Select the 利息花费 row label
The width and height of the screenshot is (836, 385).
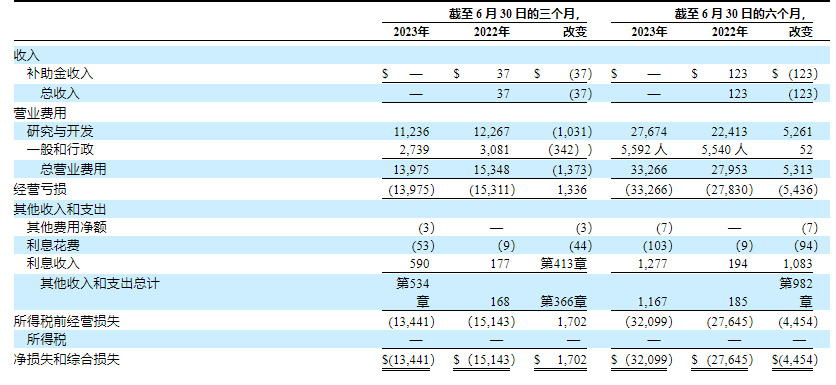coord(53,245)
